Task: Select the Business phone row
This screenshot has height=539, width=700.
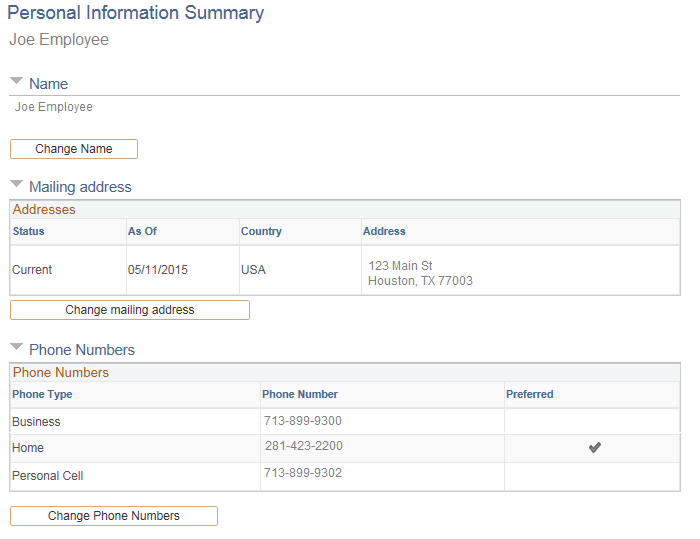Action: click(36, 422)
